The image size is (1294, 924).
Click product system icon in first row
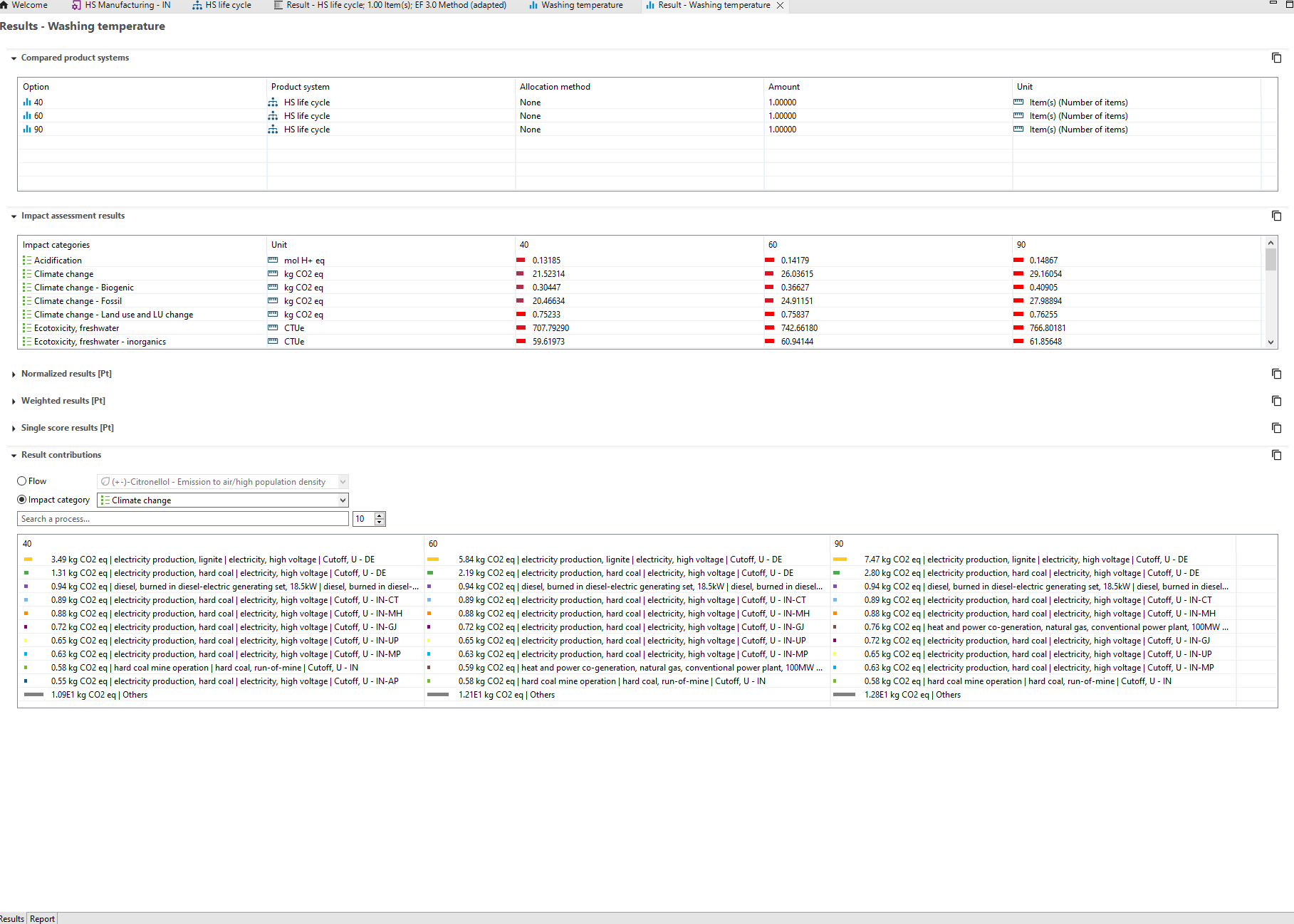(273, 103)
